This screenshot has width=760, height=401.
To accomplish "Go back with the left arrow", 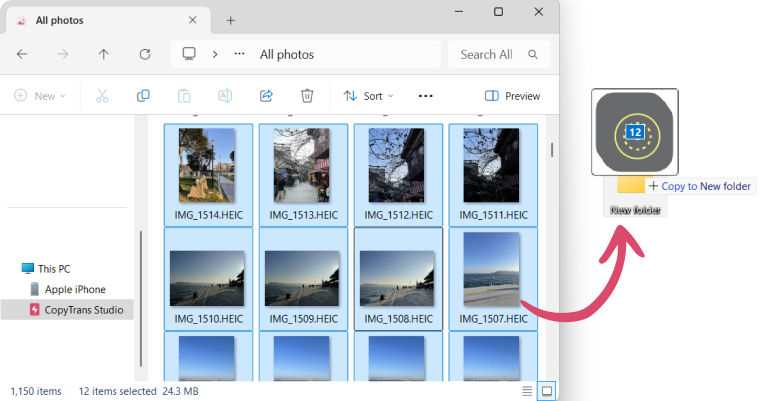I will (x=22, y=54).
